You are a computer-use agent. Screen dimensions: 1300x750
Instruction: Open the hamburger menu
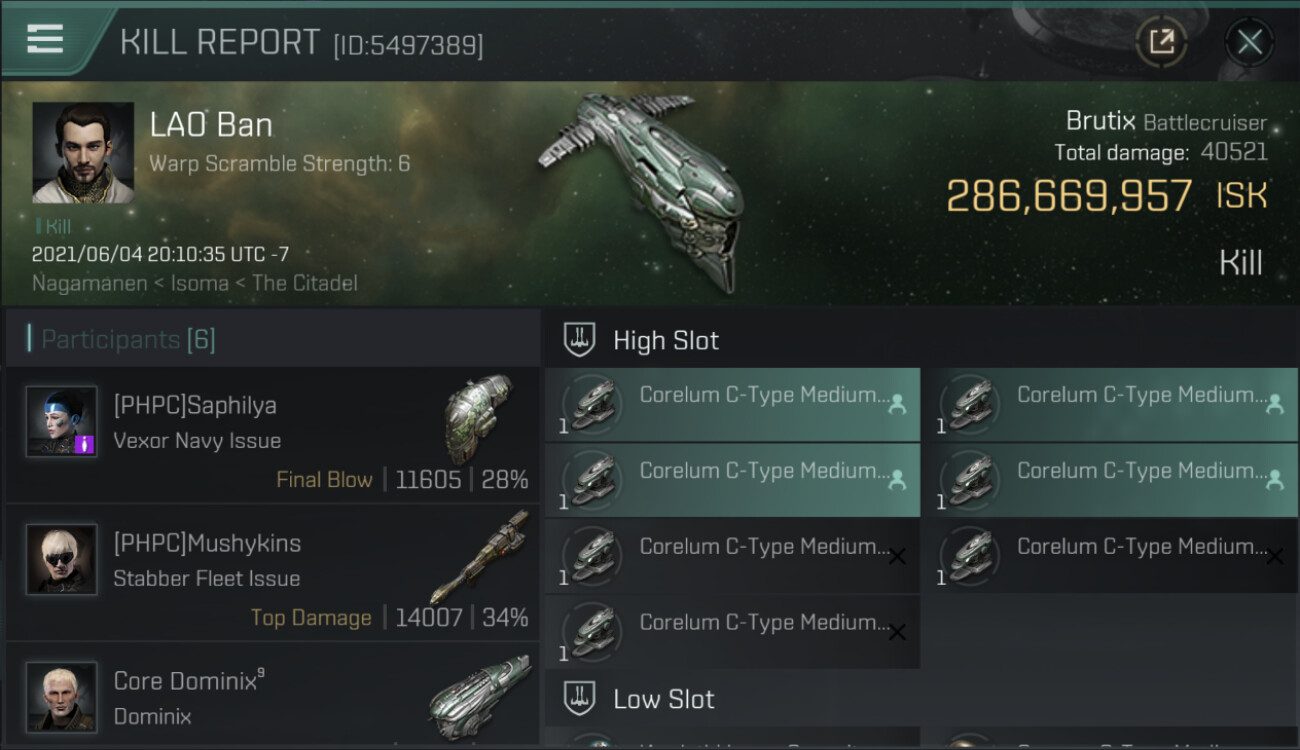point(45,39)
